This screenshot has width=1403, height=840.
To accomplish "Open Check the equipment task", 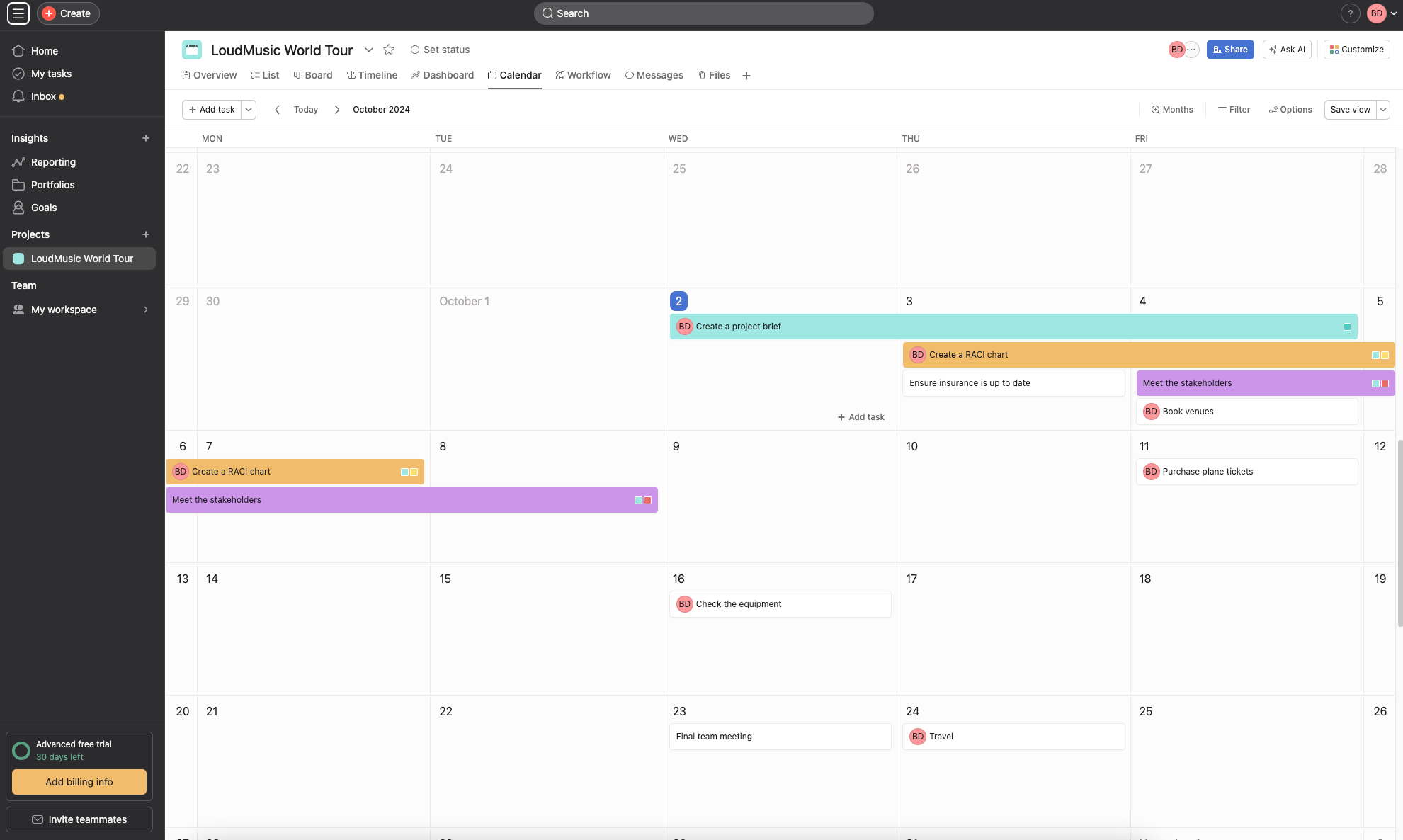I will coord(780,604).
